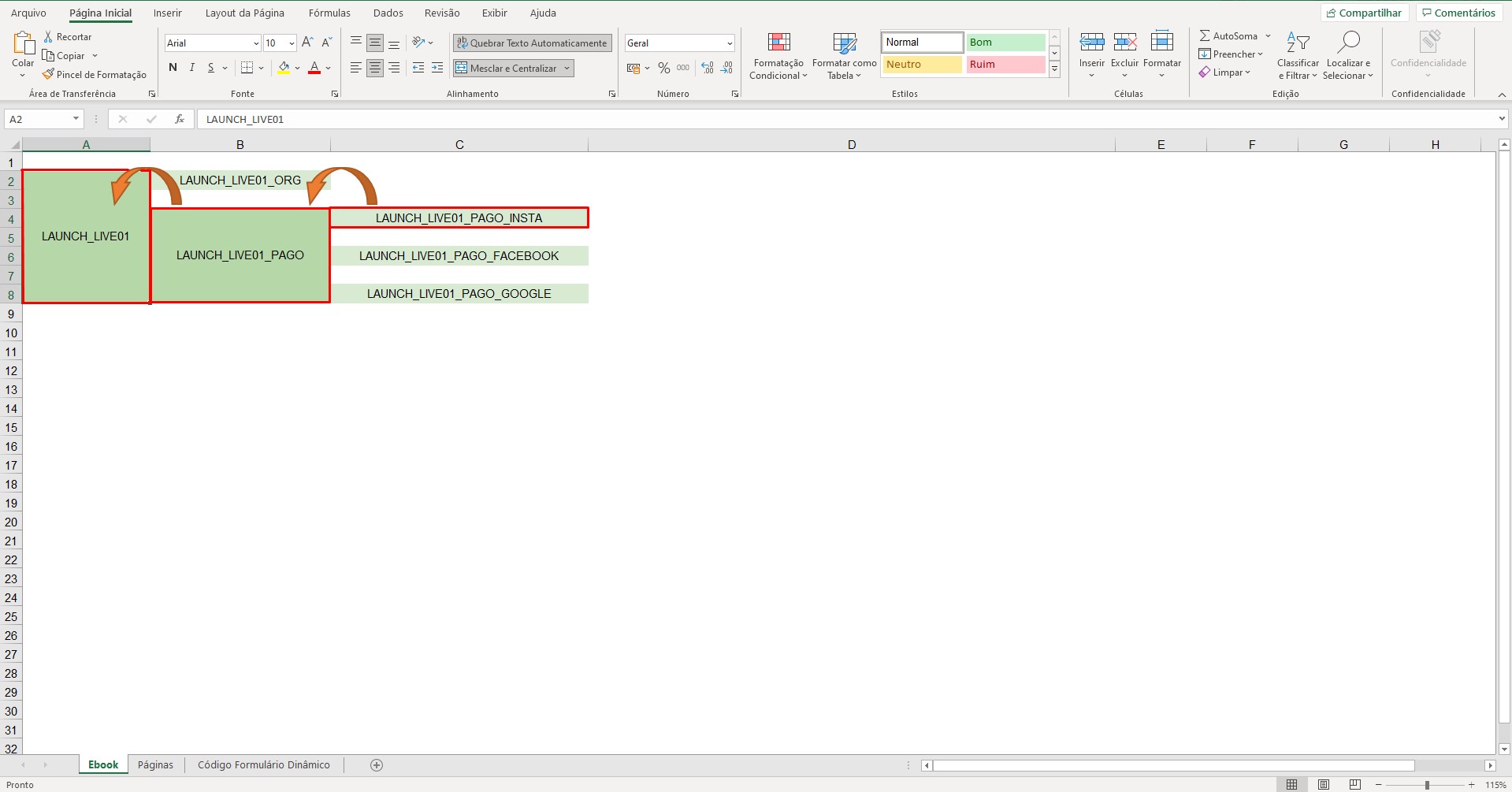Screen dimensions: 1512x792
Task: Open the Inserir ribbon tab
Action: point(167,13)
